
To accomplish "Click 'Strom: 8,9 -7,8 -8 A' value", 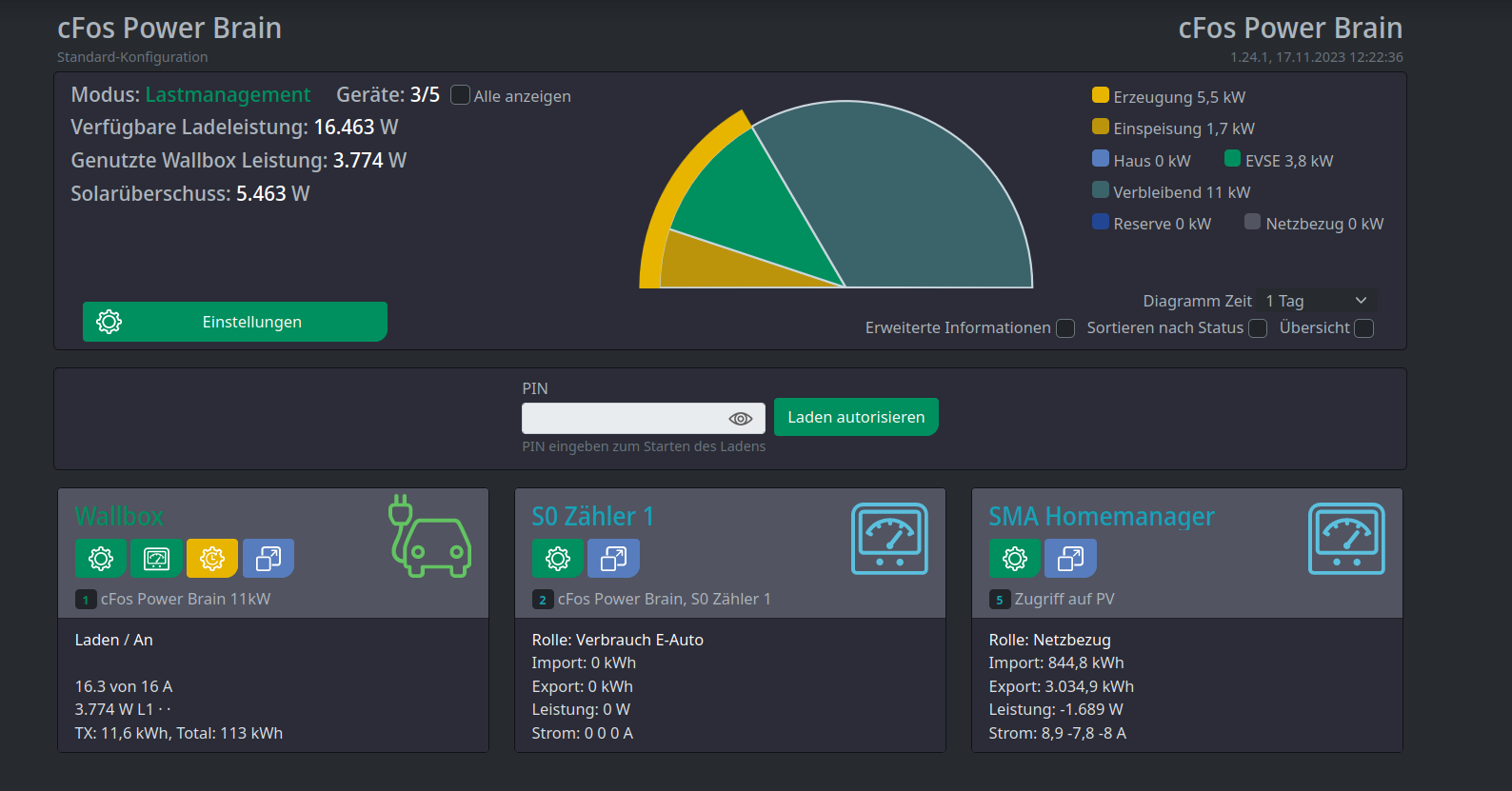I will 1058,733.
